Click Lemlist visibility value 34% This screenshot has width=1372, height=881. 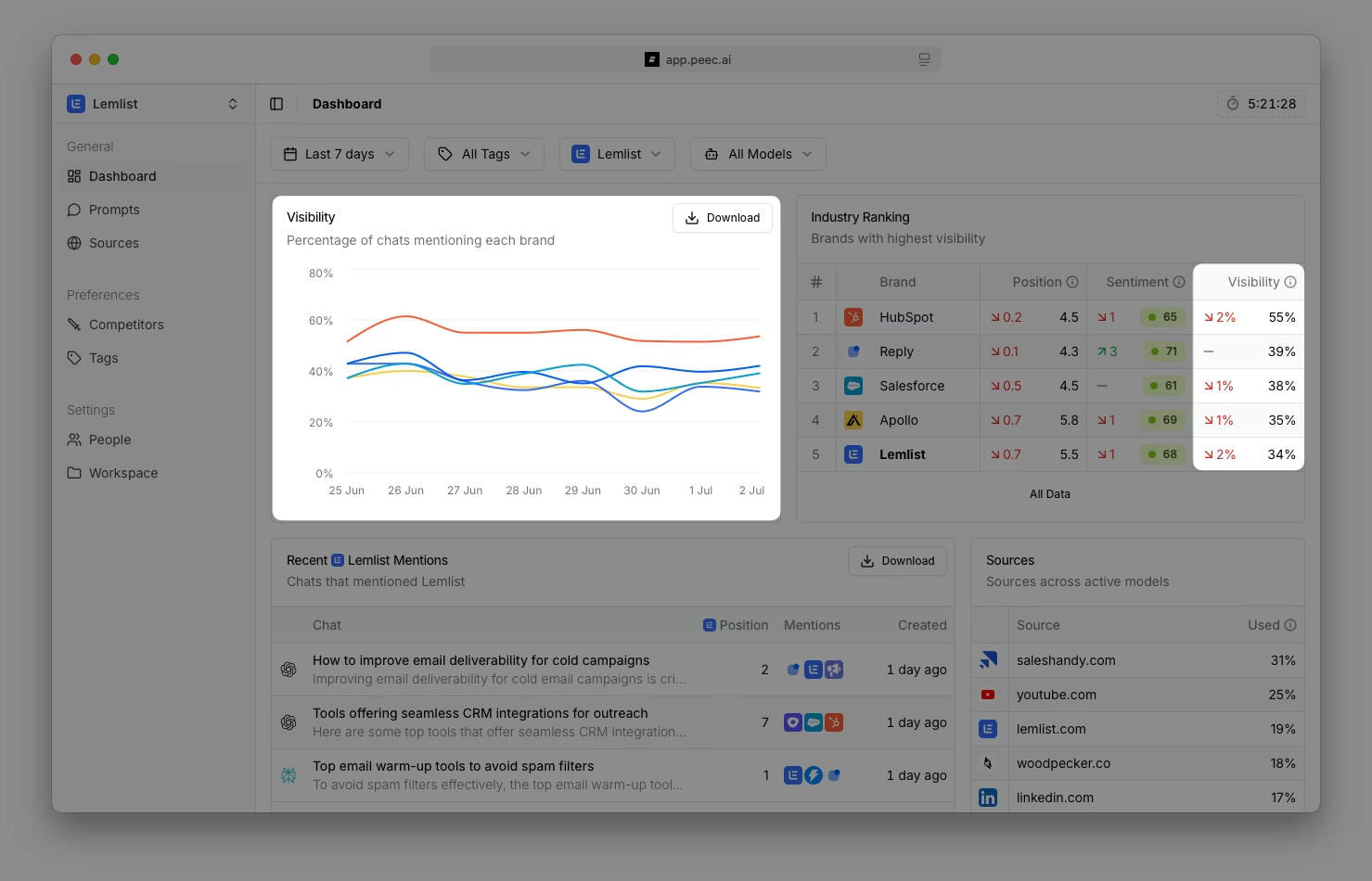click(1282, 454)
